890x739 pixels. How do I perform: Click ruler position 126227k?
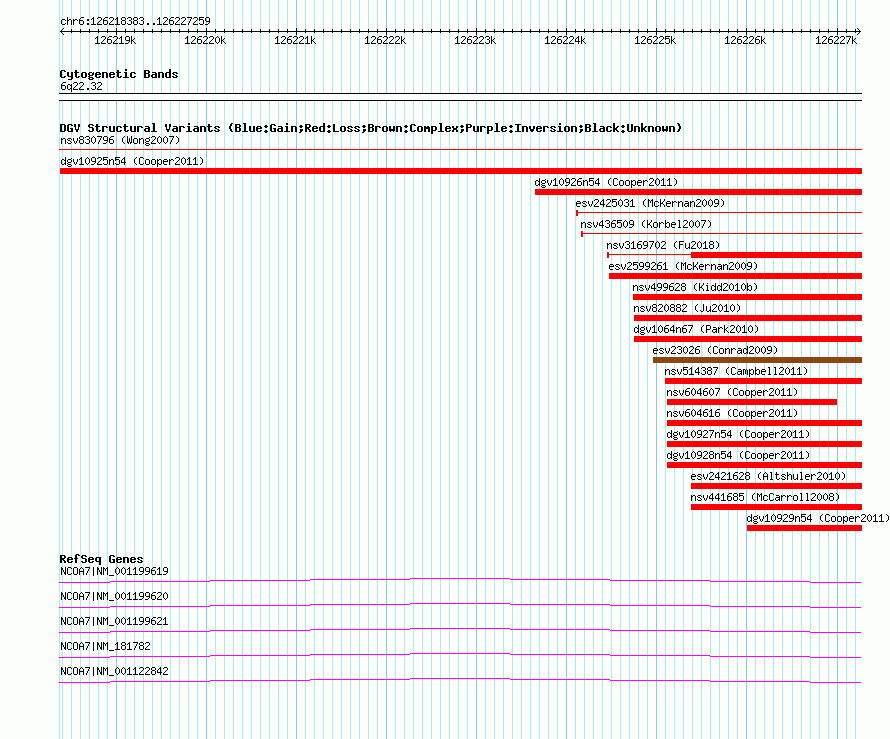tap(836, 40)
